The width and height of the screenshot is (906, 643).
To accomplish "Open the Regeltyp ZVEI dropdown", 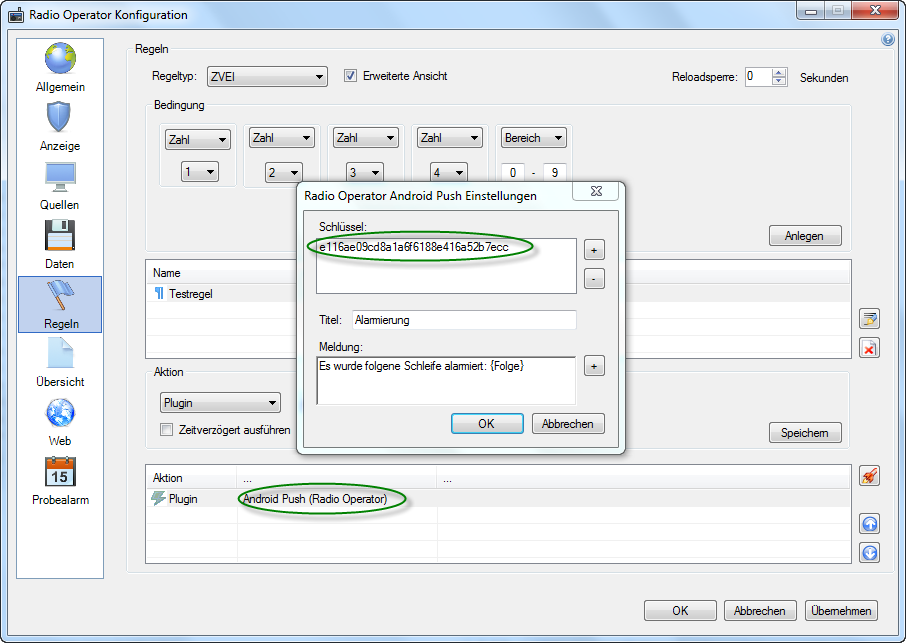I will (267, 76).
